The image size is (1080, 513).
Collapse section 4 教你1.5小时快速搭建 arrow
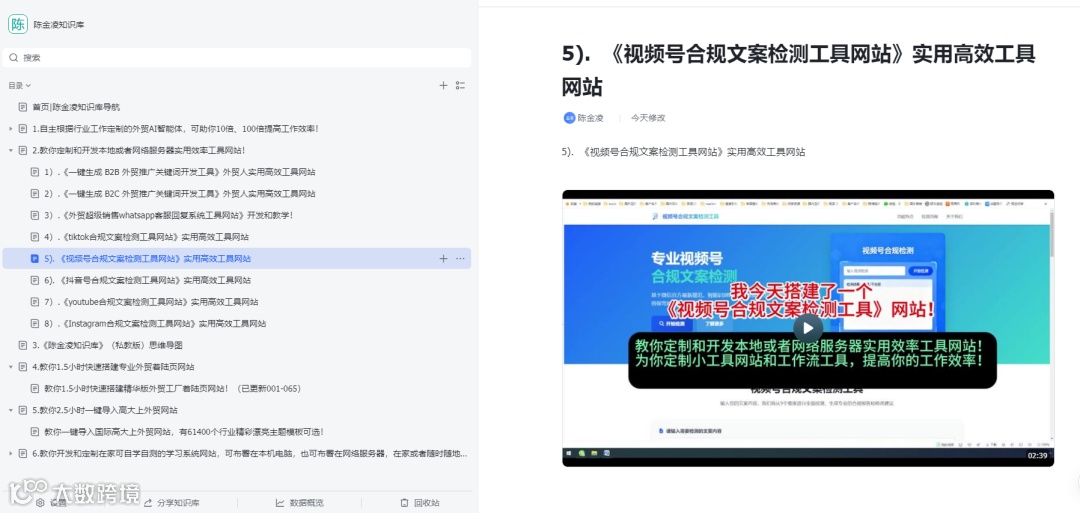pos(10,367)
